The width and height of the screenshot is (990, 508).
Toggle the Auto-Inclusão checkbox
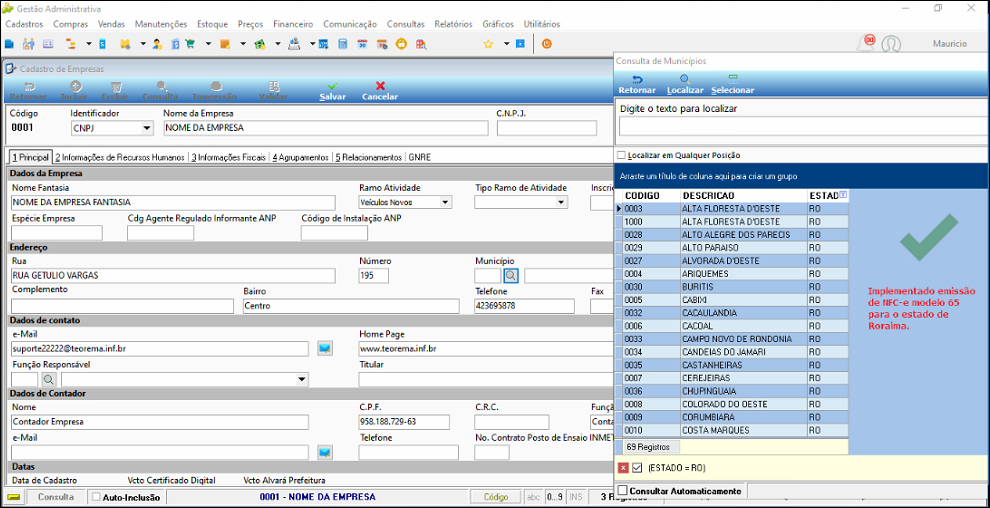click(x=96, y=497)
